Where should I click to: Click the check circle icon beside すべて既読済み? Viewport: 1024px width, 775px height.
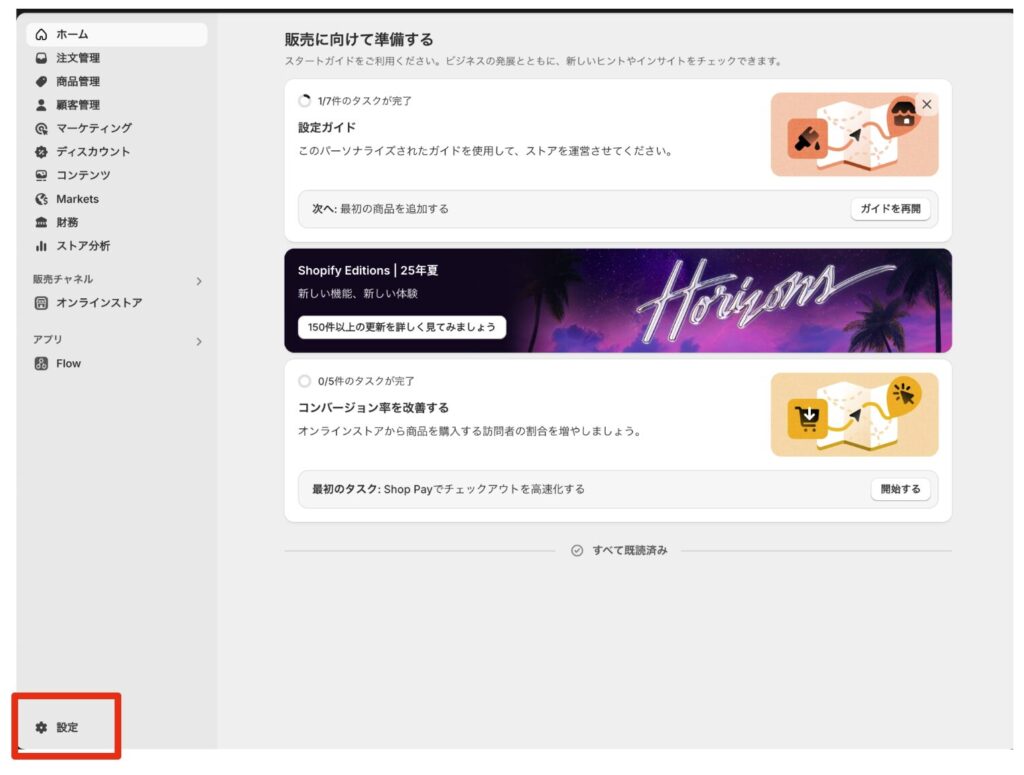point(577,550)
